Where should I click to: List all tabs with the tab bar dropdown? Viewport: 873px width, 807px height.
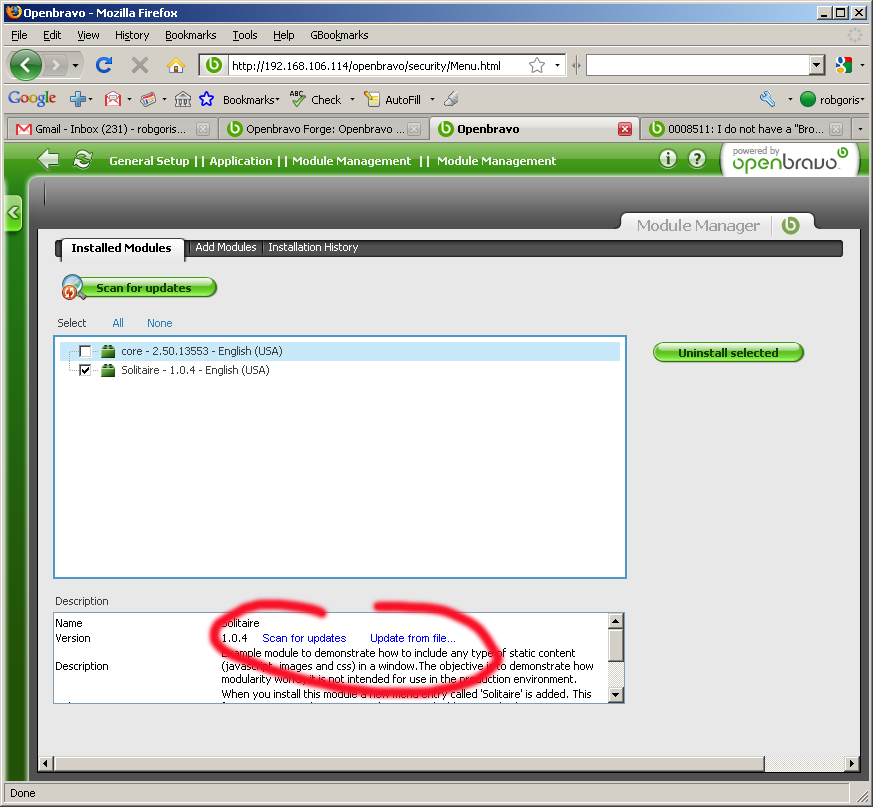(860, 129)
